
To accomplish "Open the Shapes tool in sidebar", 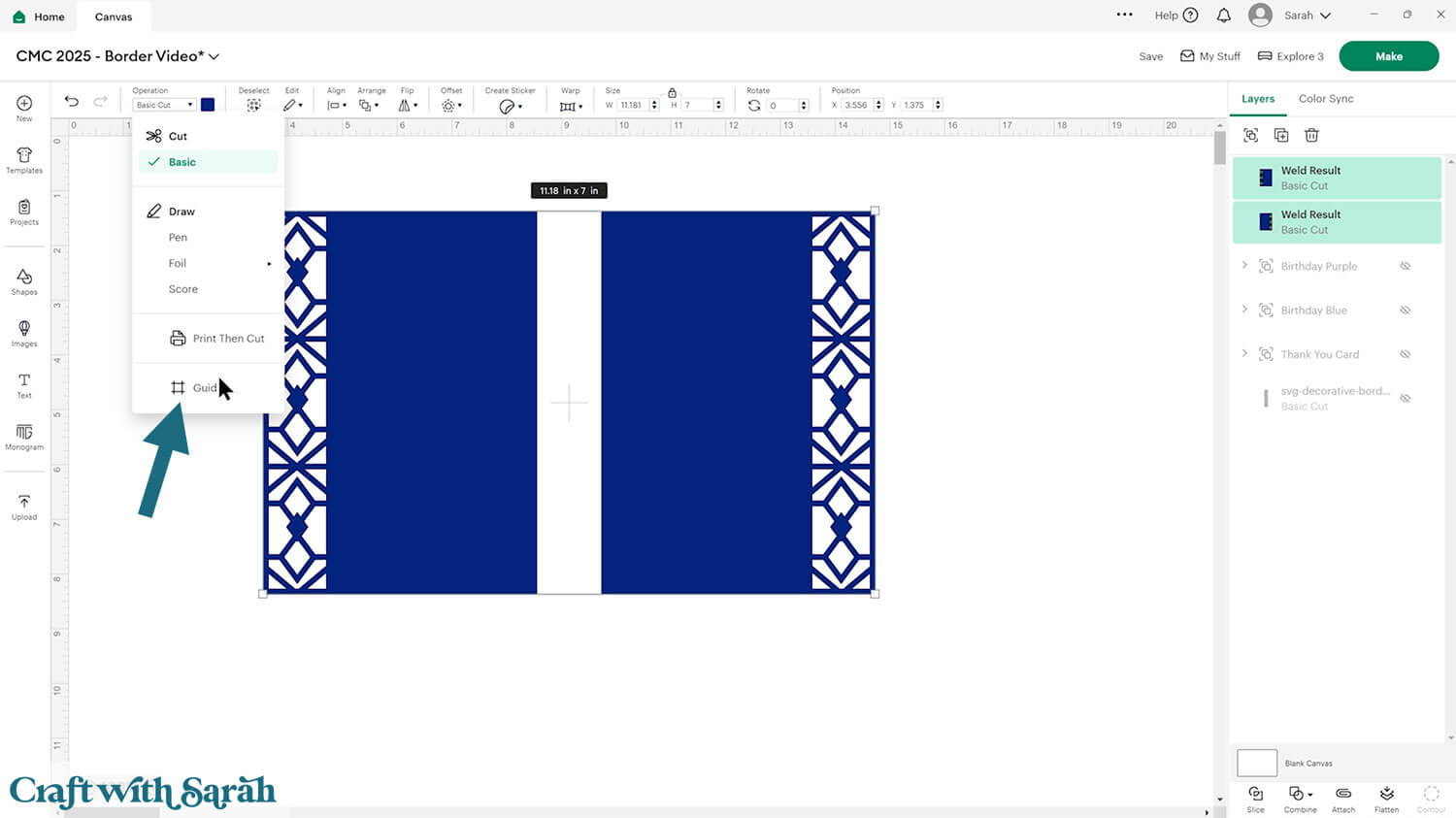I will point(24,281).
